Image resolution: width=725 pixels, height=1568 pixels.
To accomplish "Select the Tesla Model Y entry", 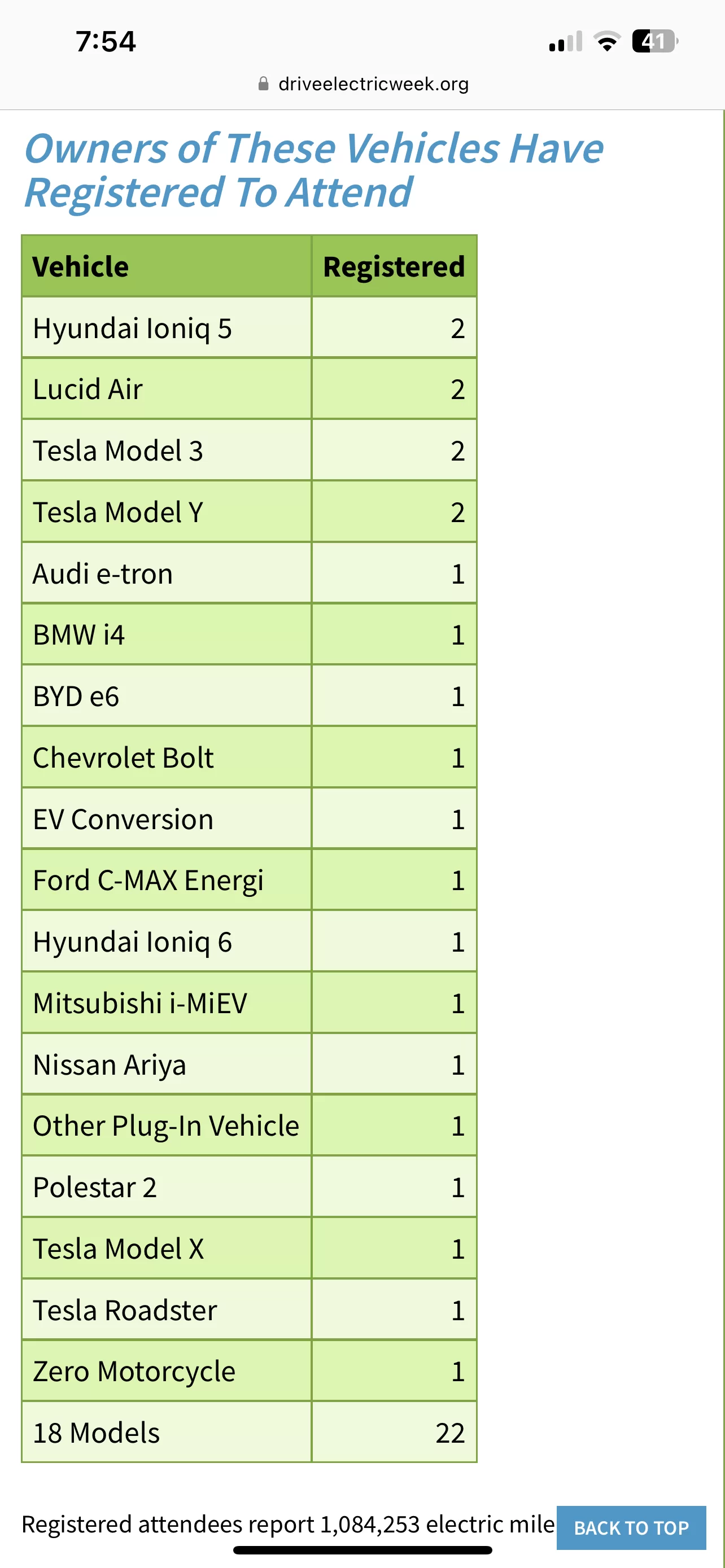I will coord(249,512).
